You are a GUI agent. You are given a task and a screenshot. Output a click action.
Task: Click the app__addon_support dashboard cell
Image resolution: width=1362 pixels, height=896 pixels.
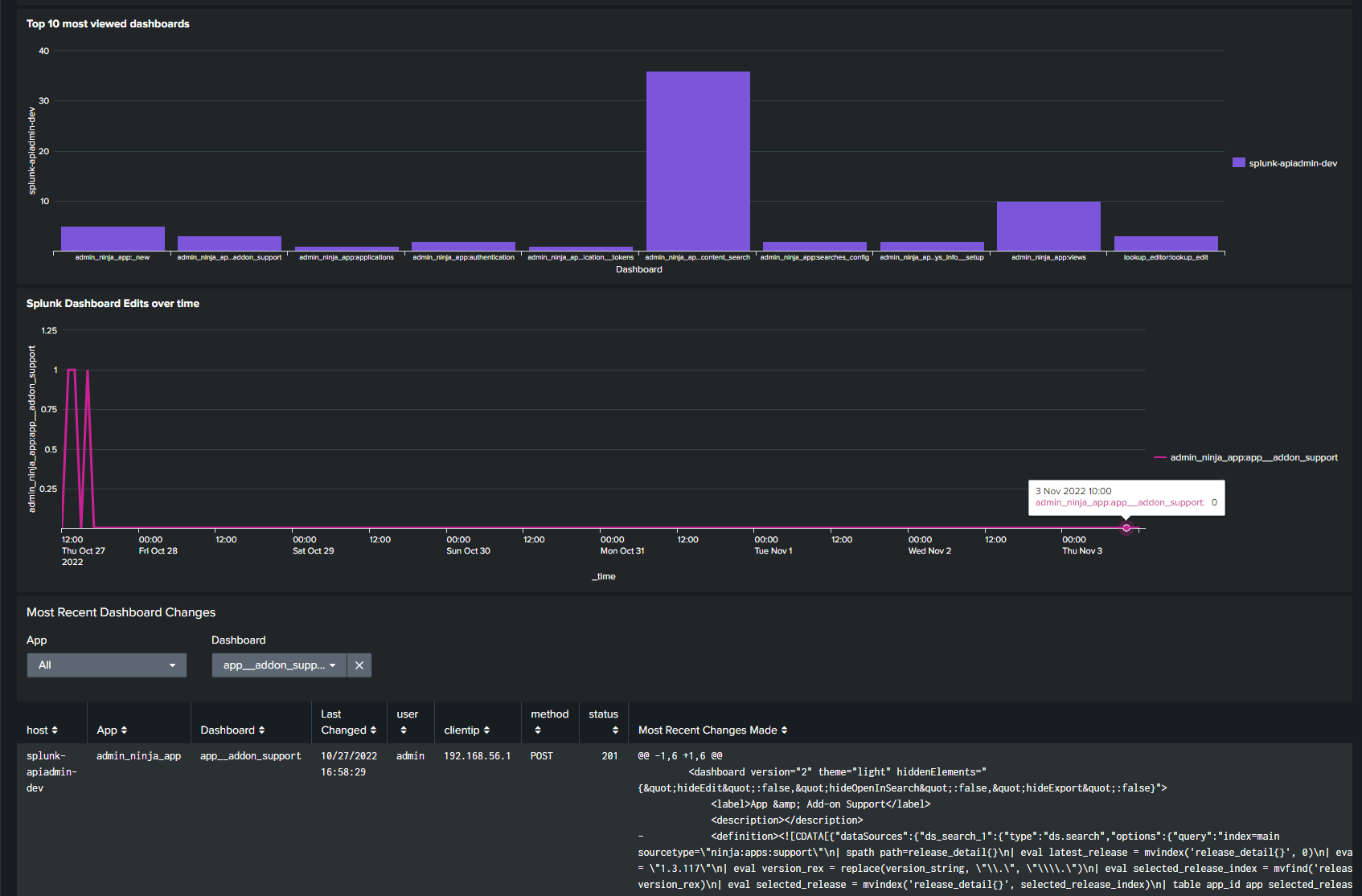[x=251, y=755]
